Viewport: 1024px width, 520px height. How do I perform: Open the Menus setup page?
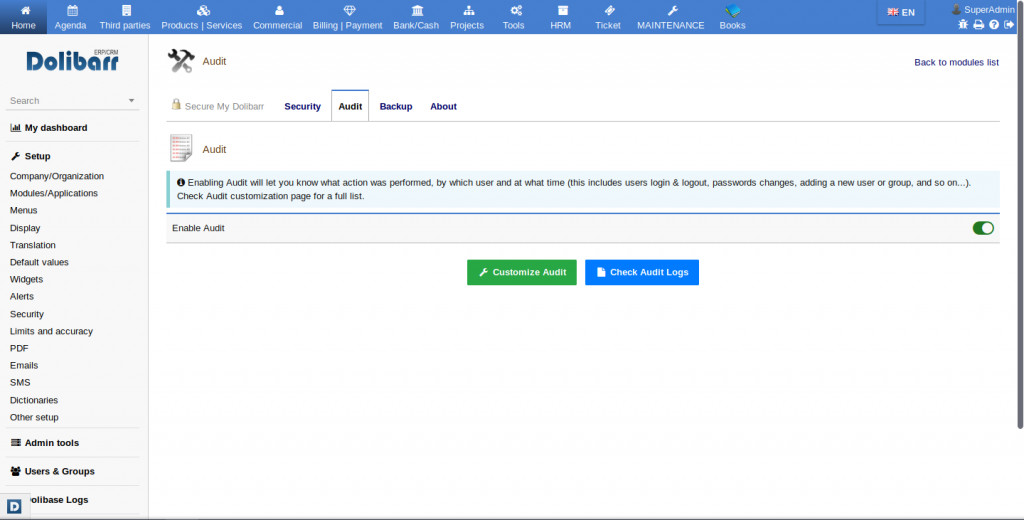[24, 210]
